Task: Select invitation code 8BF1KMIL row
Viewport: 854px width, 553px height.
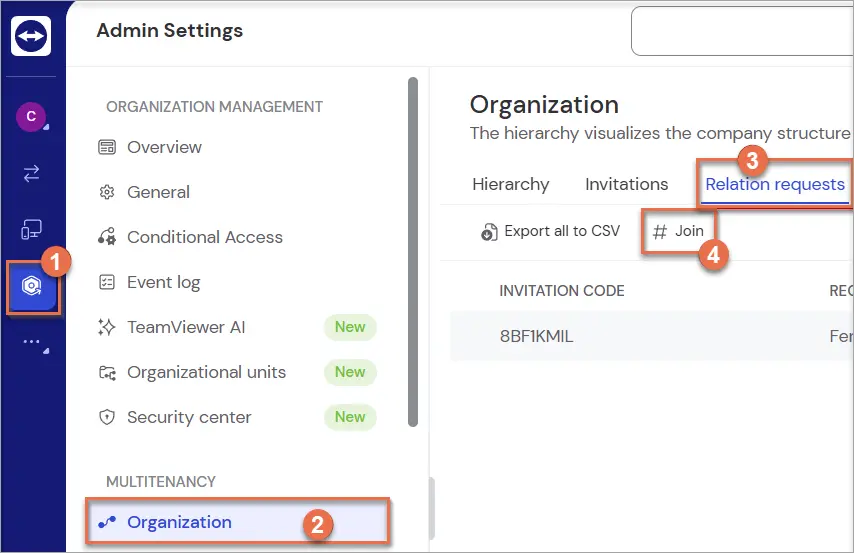Action: (x=651, y=336)
